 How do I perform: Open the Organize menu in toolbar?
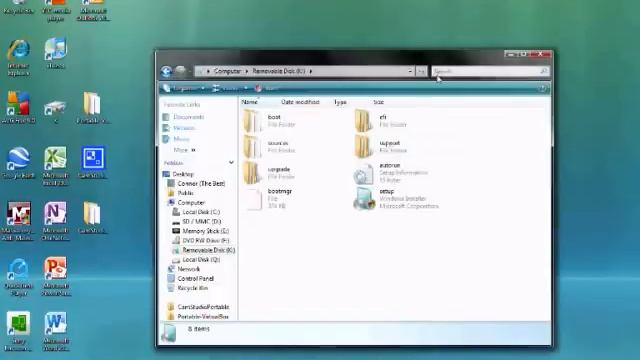[184, 89]
